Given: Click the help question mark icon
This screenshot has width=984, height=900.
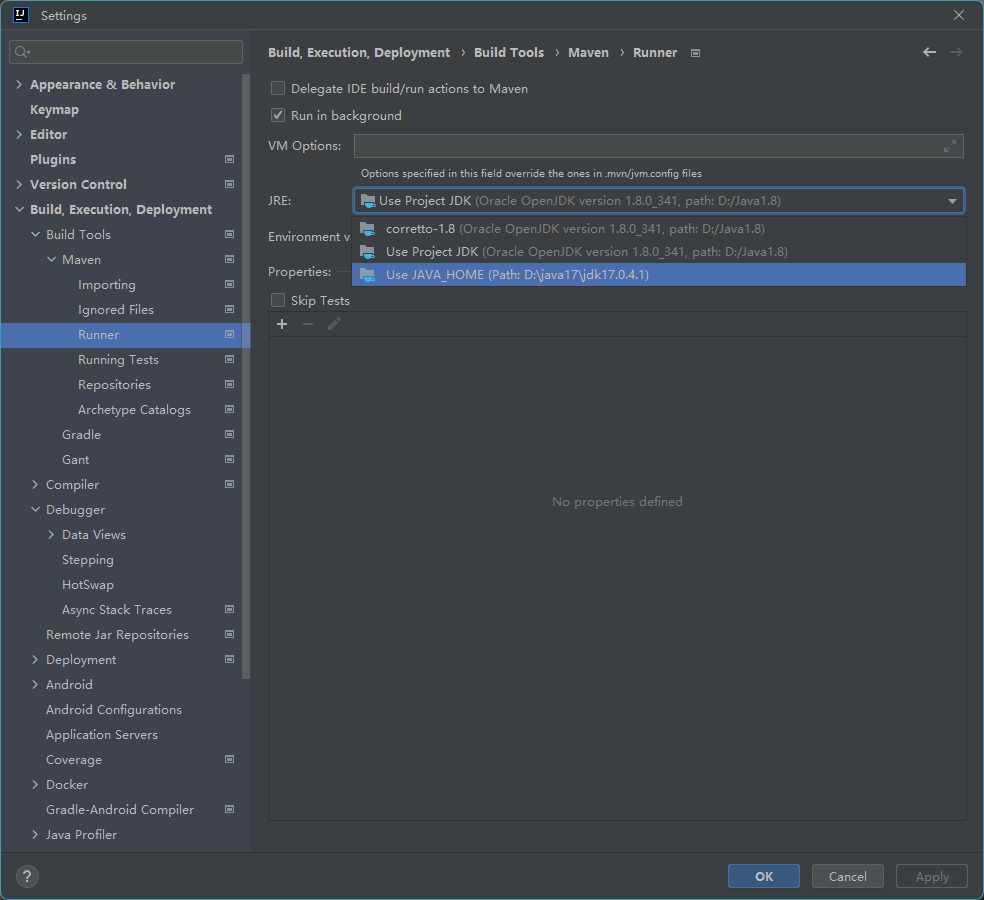Looking at the screenshot, I should click(x=27, y=876).
